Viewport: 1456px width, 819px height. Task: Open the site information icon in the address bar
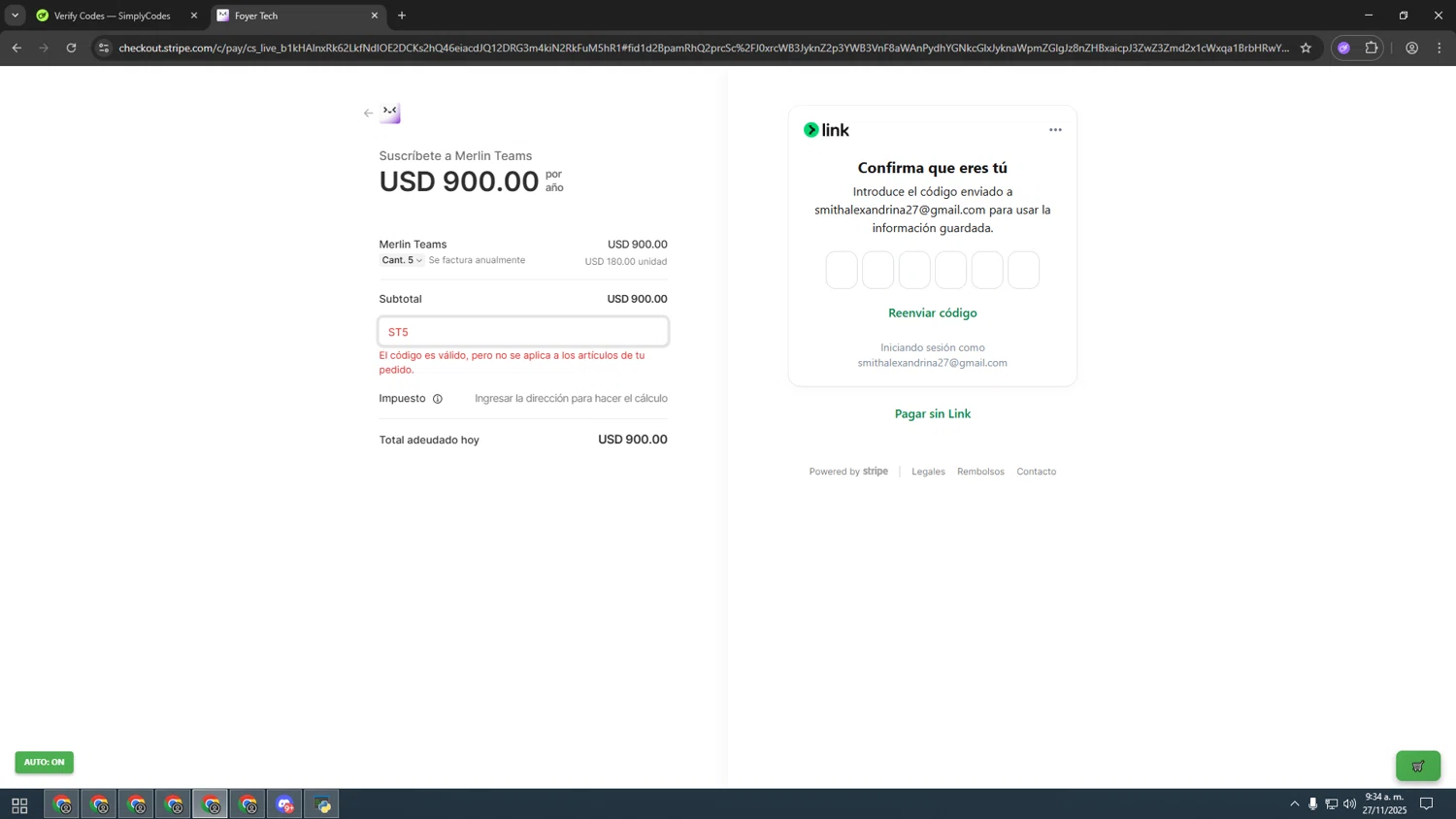[104, 48]
